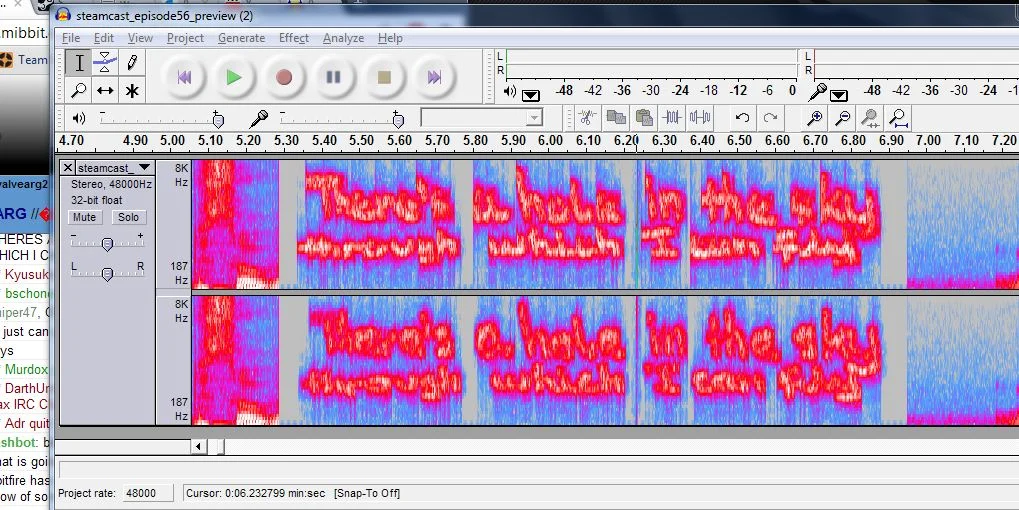Click the Project rate field 48000
The image size is (1019, 510).
pos(149,493)
